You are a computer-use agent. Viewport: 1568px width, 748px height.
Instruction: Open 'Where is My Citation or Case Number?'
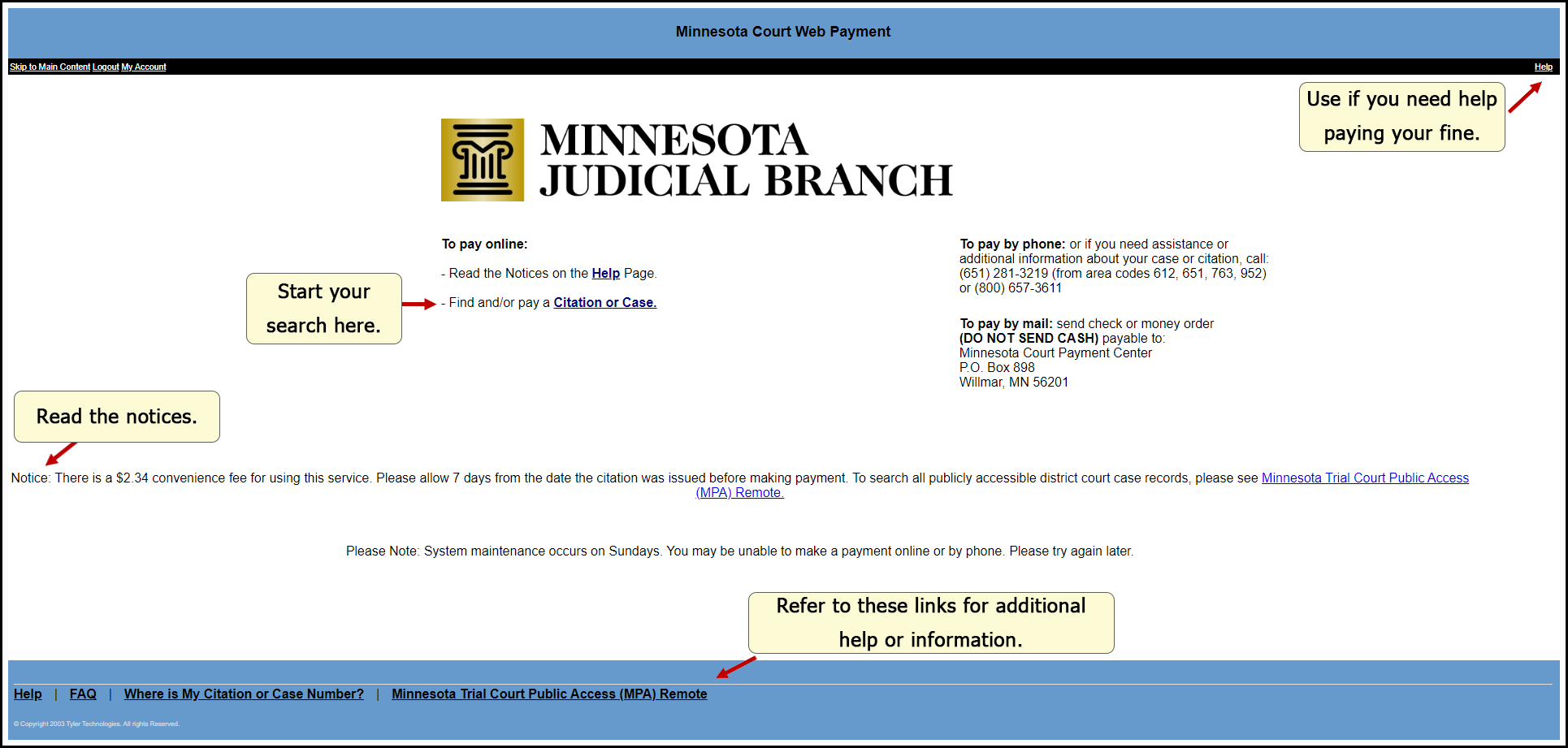pyautogui.click(x=244, y=694)
